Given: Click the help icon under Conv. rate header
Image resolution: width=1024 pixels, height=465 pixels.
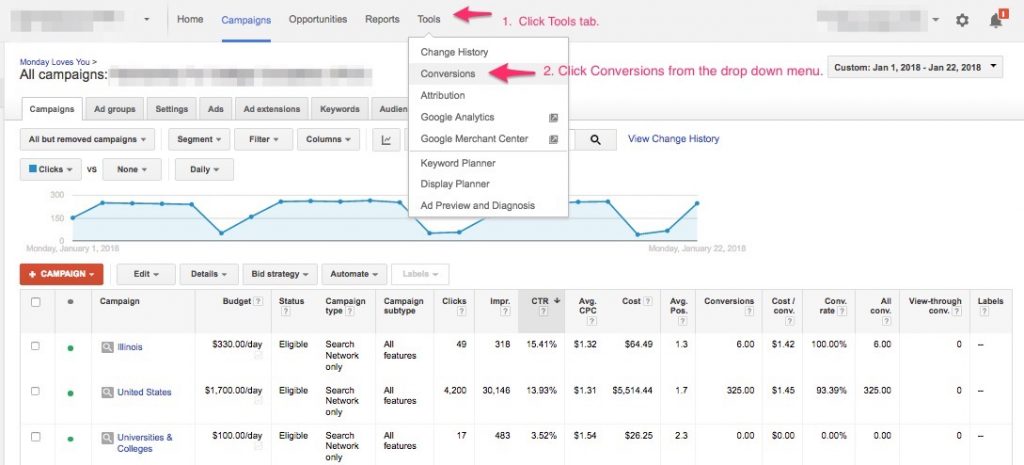Looking at the screenshot, I should [842, 312].
